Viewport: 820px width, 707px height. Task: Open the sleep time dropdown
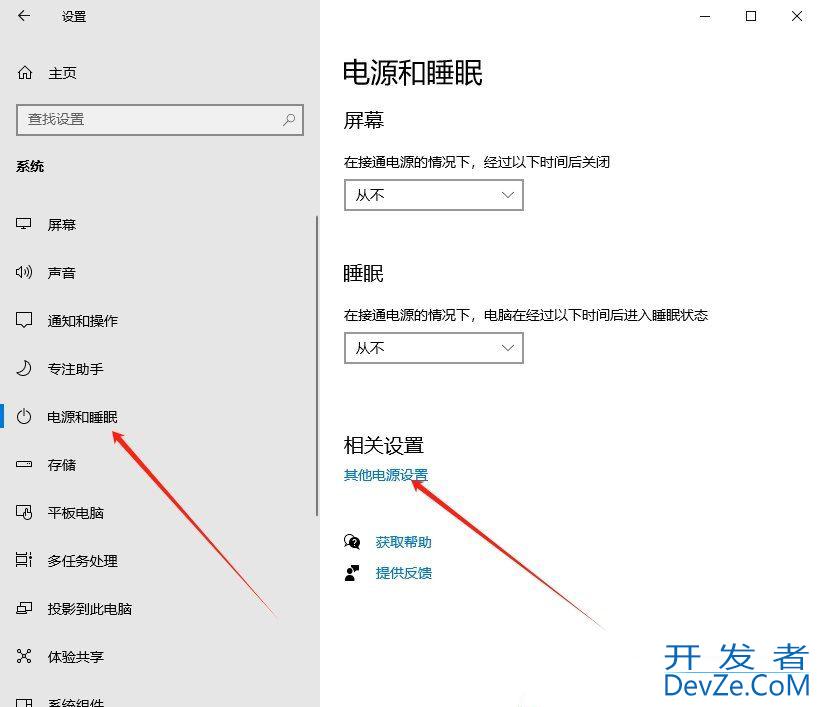coord(434,348)
